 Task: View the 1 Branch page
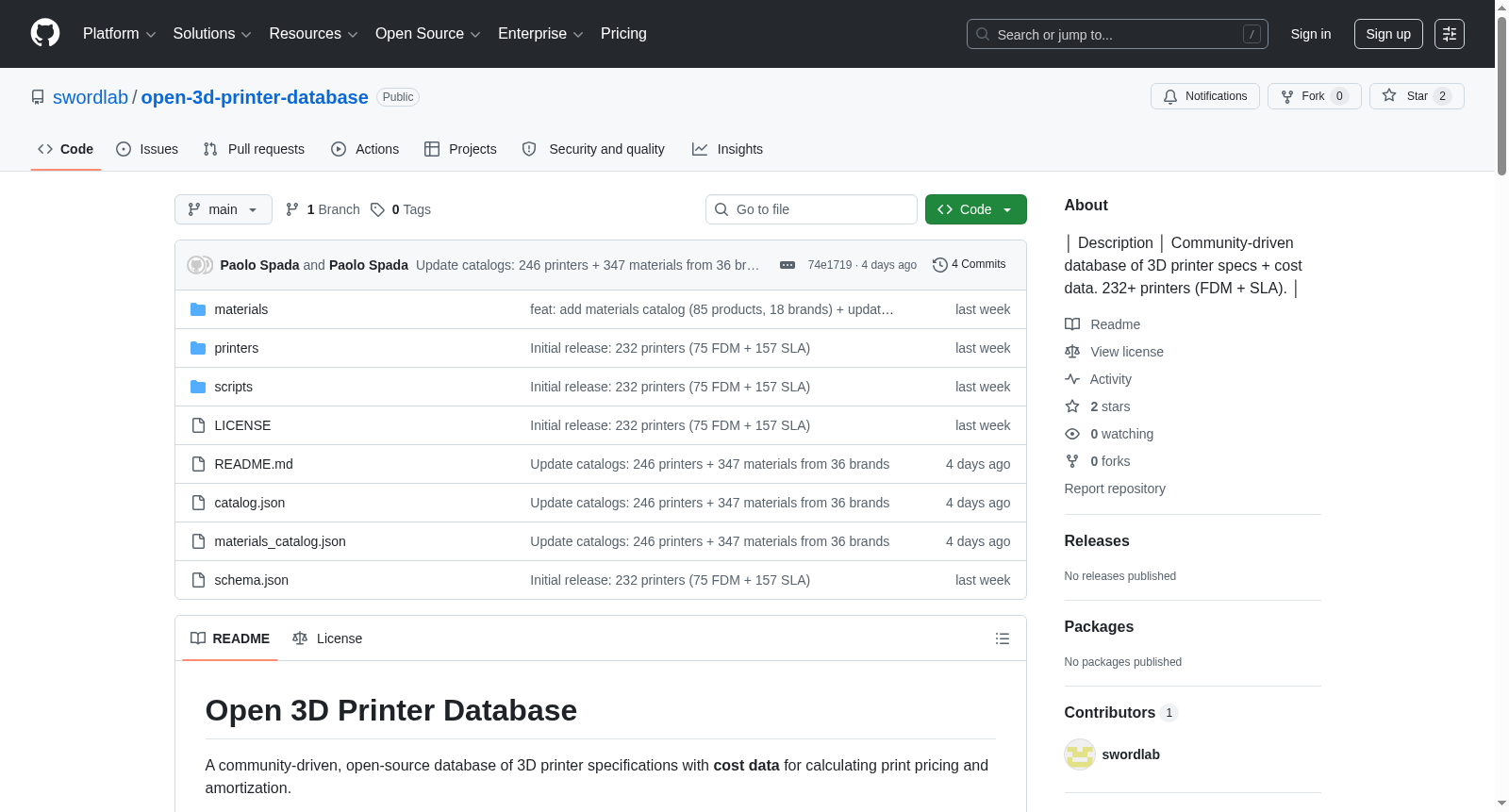(323, 209)
